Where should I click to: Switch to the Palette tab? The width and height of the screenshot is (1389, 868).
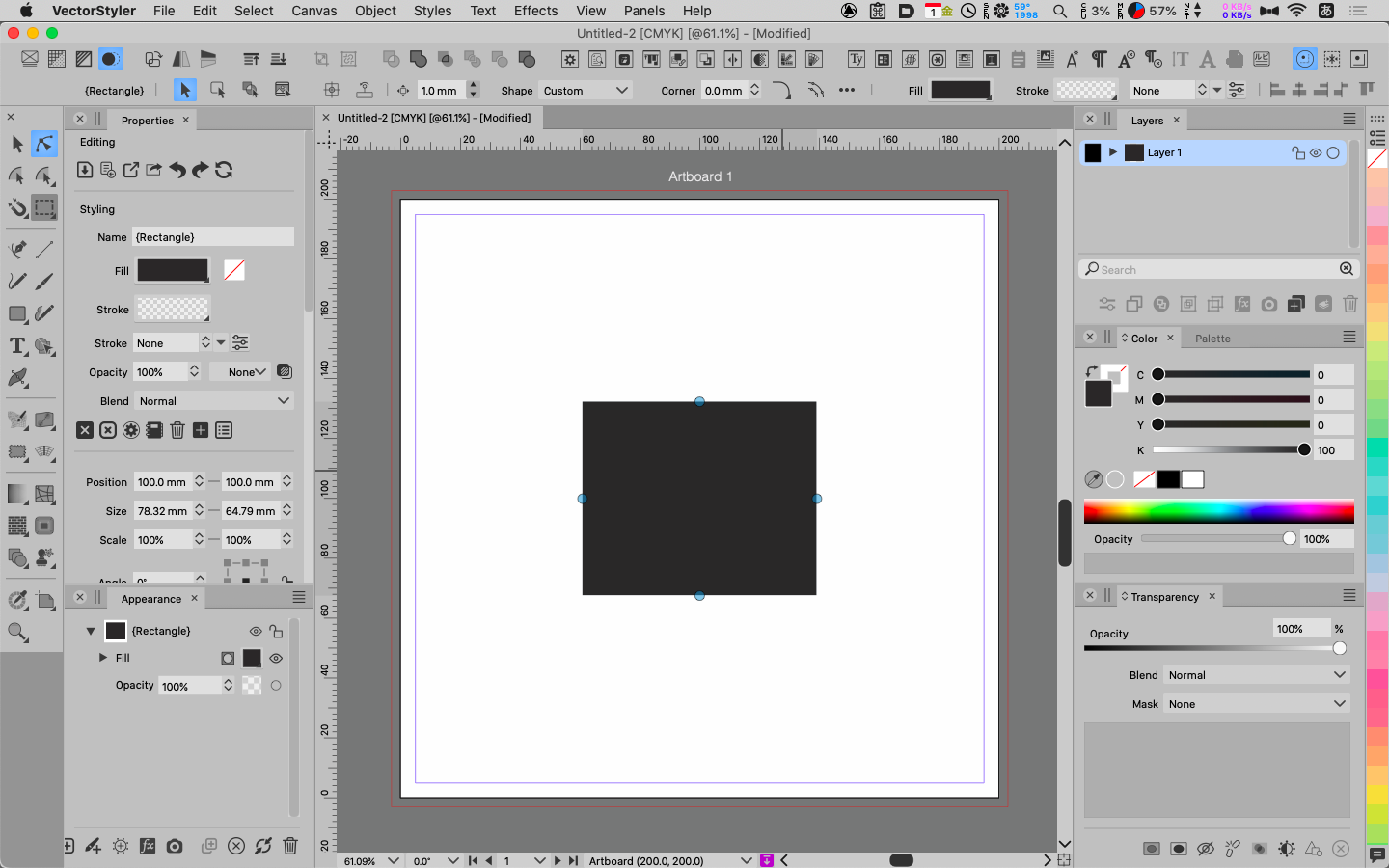coord(1212,339)
